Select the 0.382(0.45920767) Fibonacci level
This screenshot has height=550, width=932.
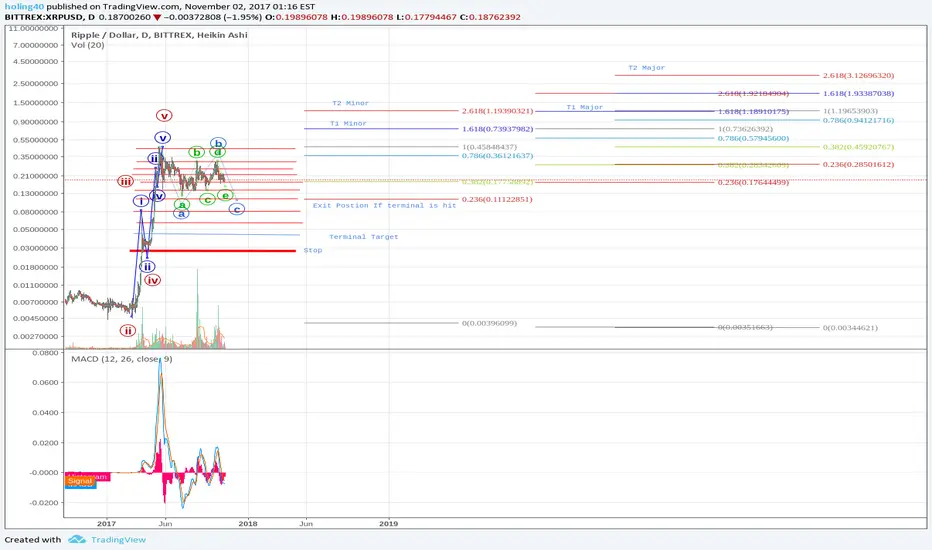pos(858,147)
